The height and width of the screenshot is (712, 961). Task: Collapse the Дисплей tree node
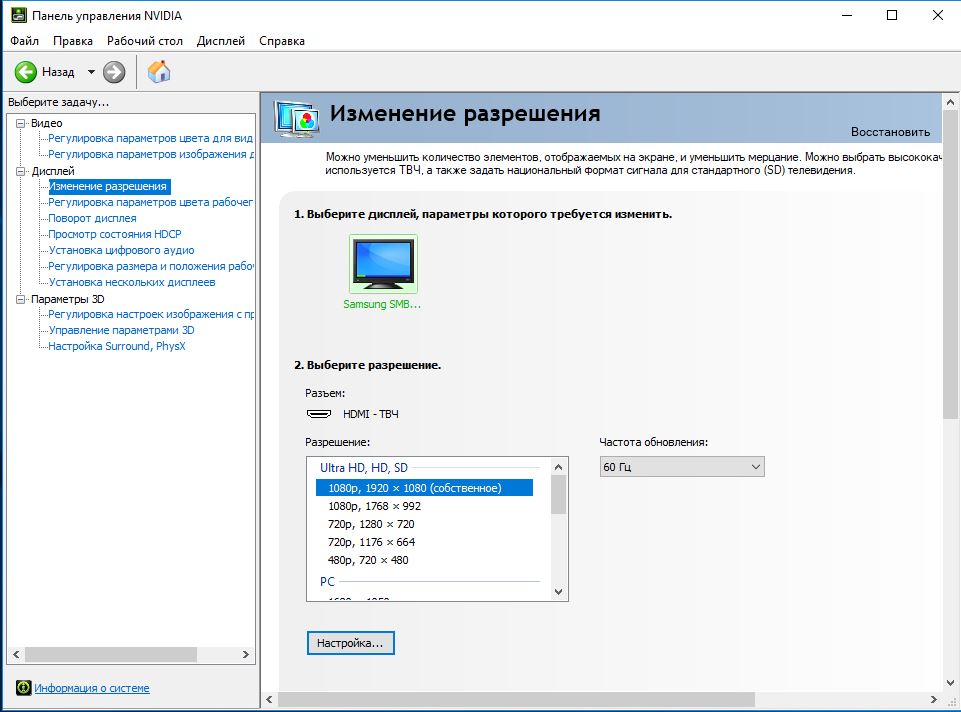[20, 171]
